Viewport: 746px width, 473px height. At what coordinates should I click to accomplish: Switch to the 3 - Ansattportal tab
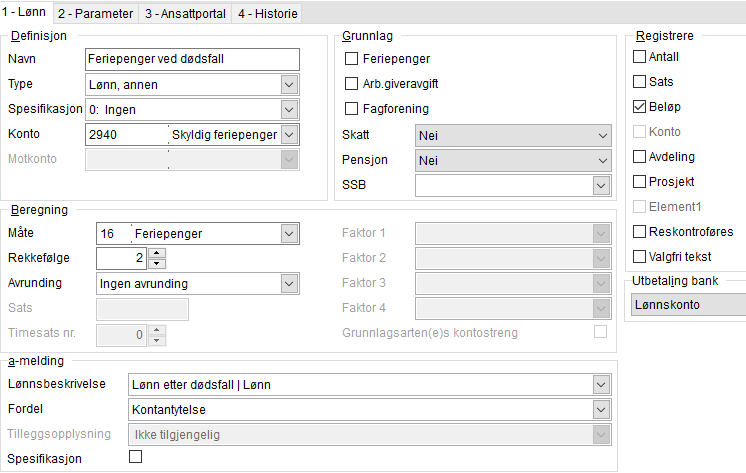click(x=186, y=14)
